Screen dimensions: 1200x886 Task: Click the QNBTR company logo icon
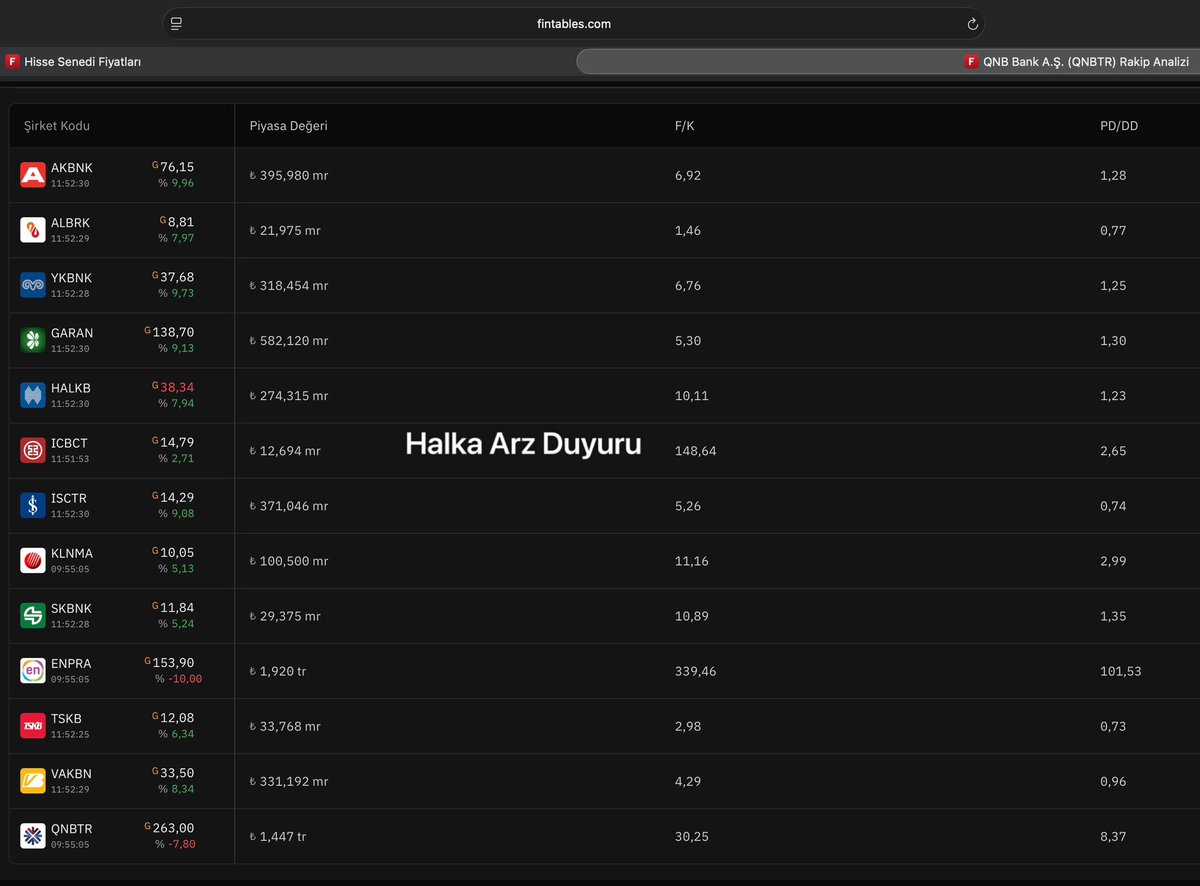point(33,836)
